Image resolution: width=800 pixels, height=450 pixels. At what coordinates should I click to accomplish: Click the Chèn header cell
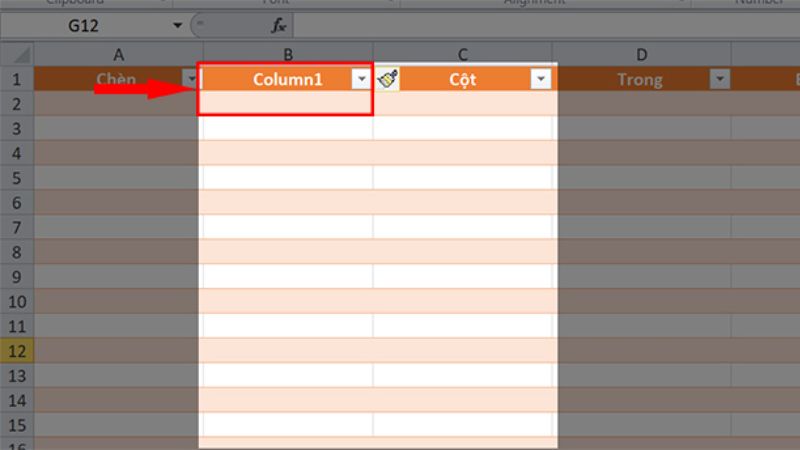point(118,79)
